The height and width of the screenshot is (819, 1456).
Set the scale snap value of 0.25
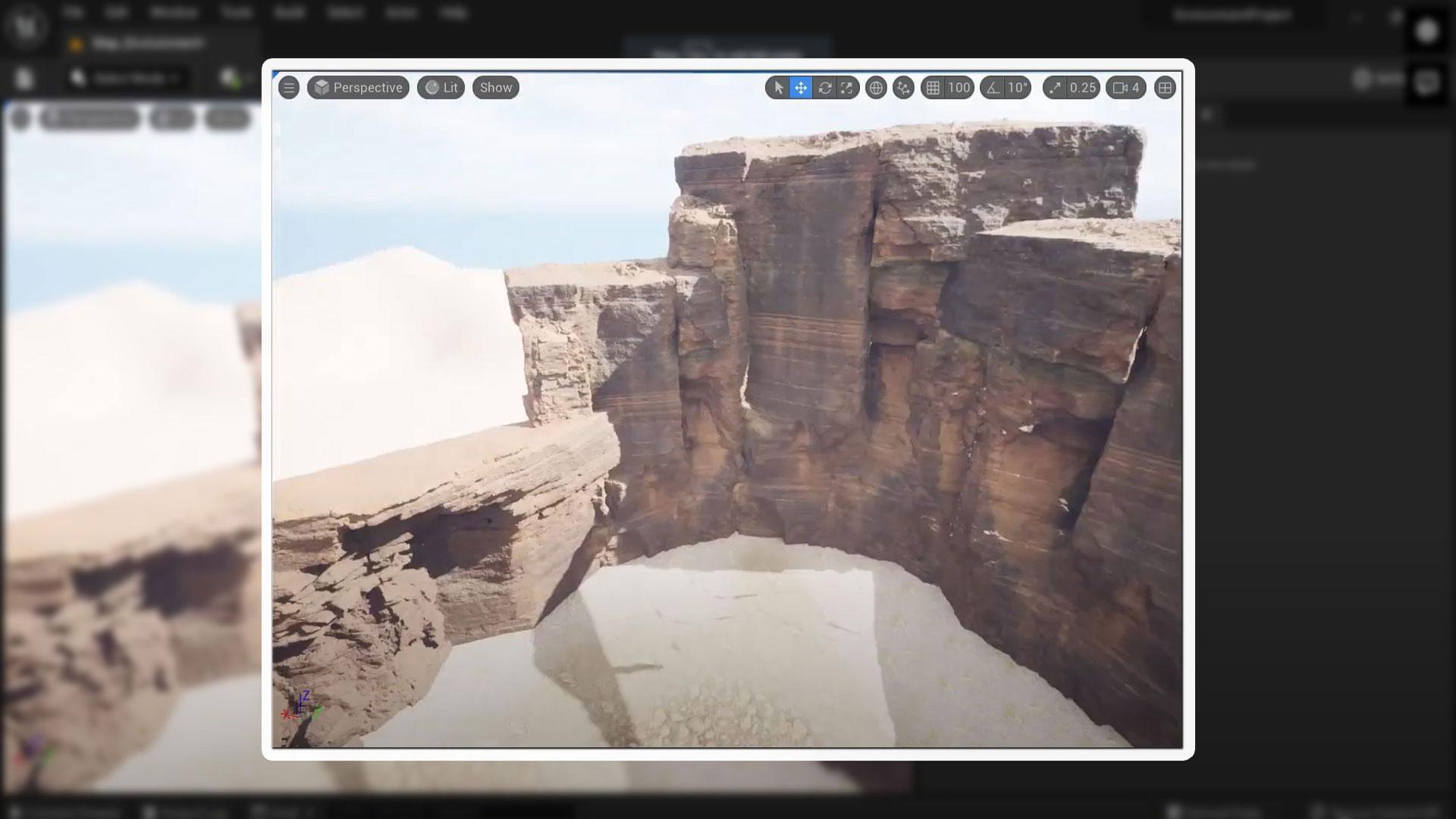(x=1082, y=87)
